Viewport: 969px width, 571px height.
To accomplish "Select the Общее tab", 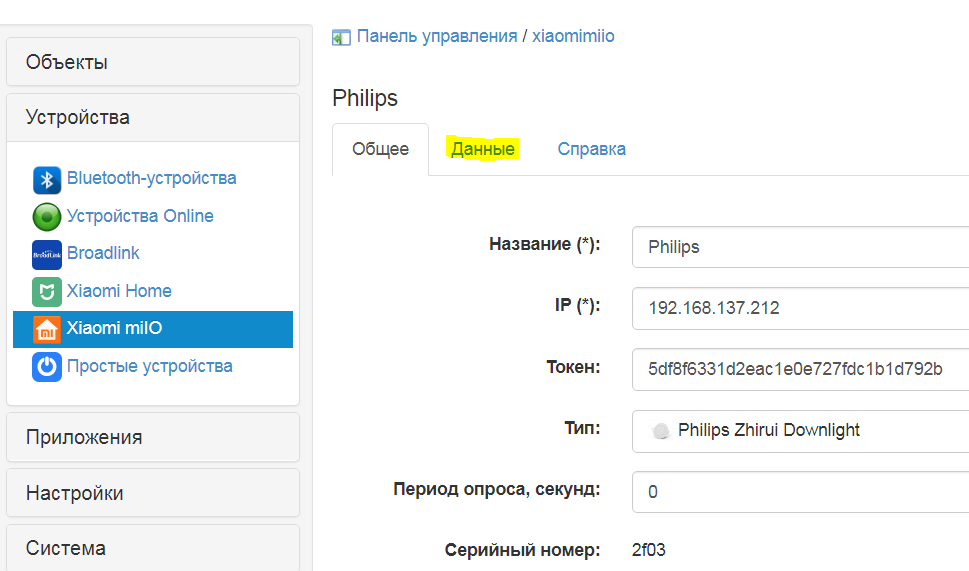I will 380,149.
